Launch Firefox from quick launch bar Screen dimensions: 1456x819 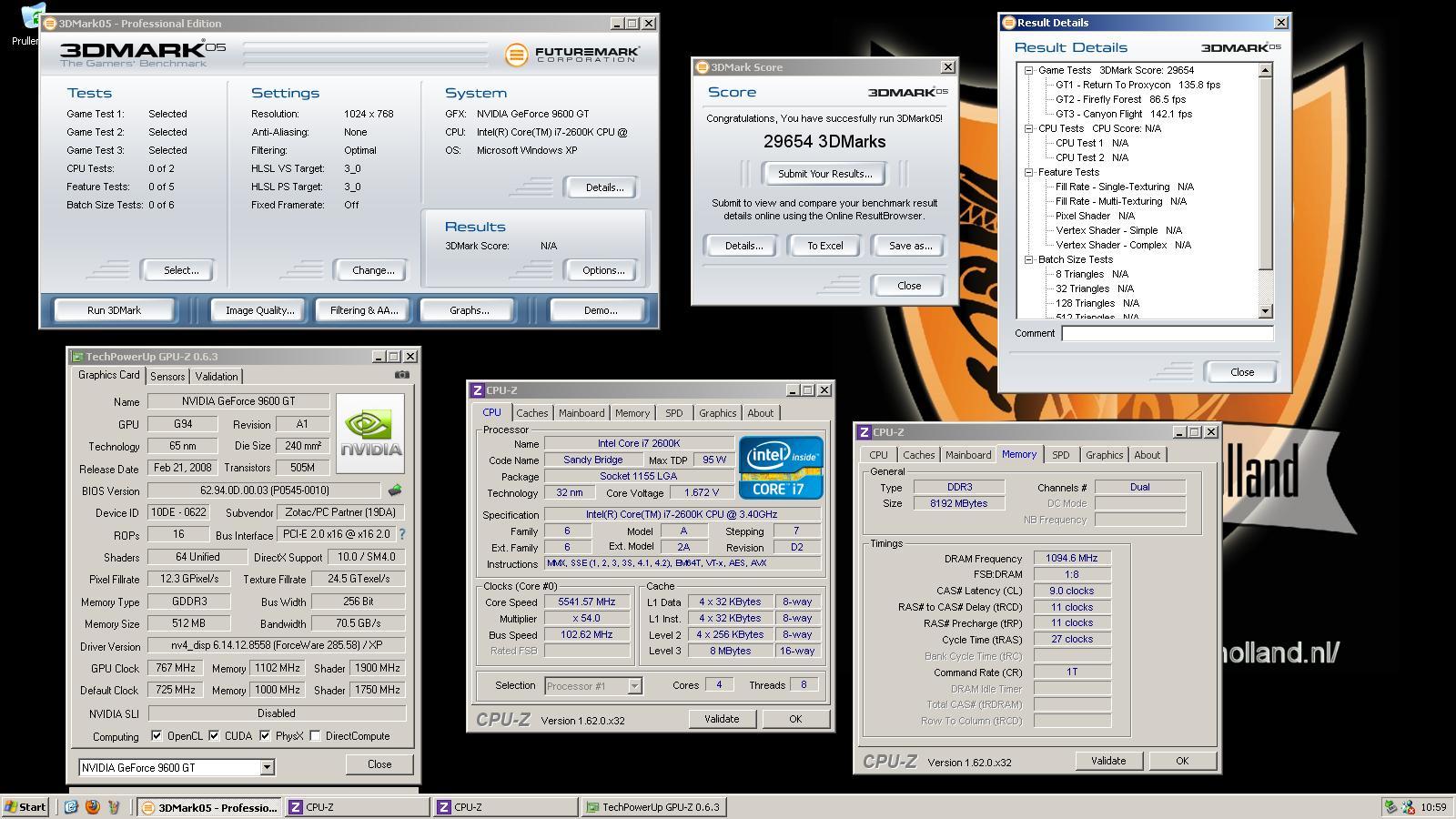pyautogui.click(x=92, y=807)
